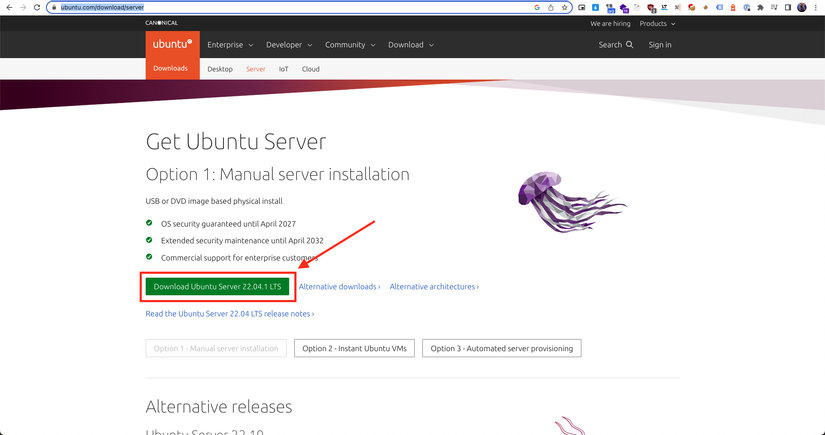The image size is (825, 435).
Task: Select Option 2 - Instant Ubuntu VMs
Action: click(355, 348)
